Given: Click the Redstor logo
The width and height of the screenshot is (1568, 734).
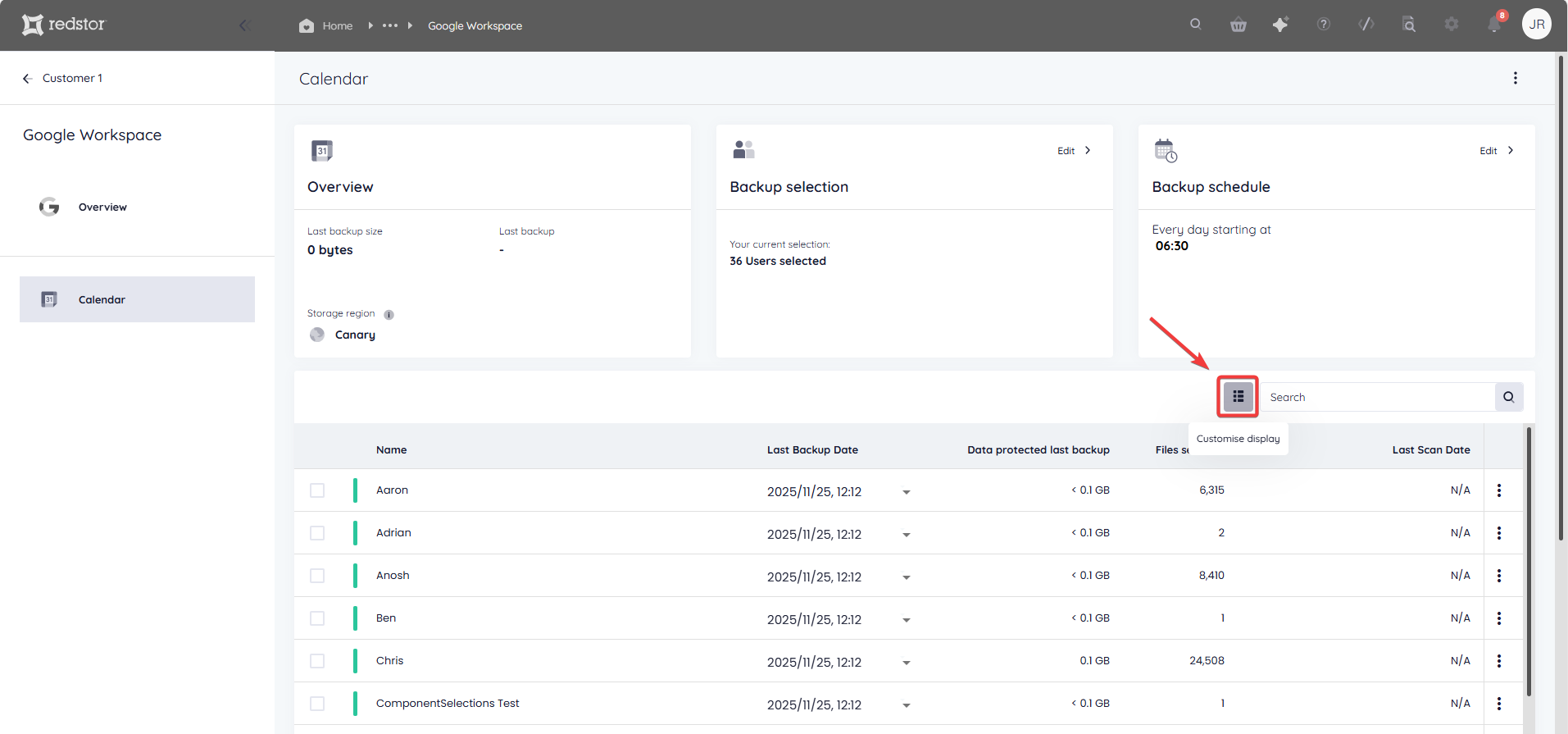Looking at the screenshot, I should [64, 25].
